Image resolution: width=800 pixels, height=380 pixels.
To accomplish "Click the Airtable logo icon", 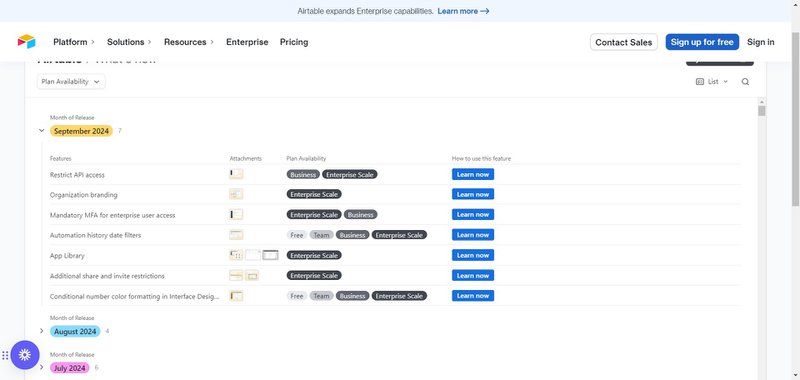I will click(27, 42).
